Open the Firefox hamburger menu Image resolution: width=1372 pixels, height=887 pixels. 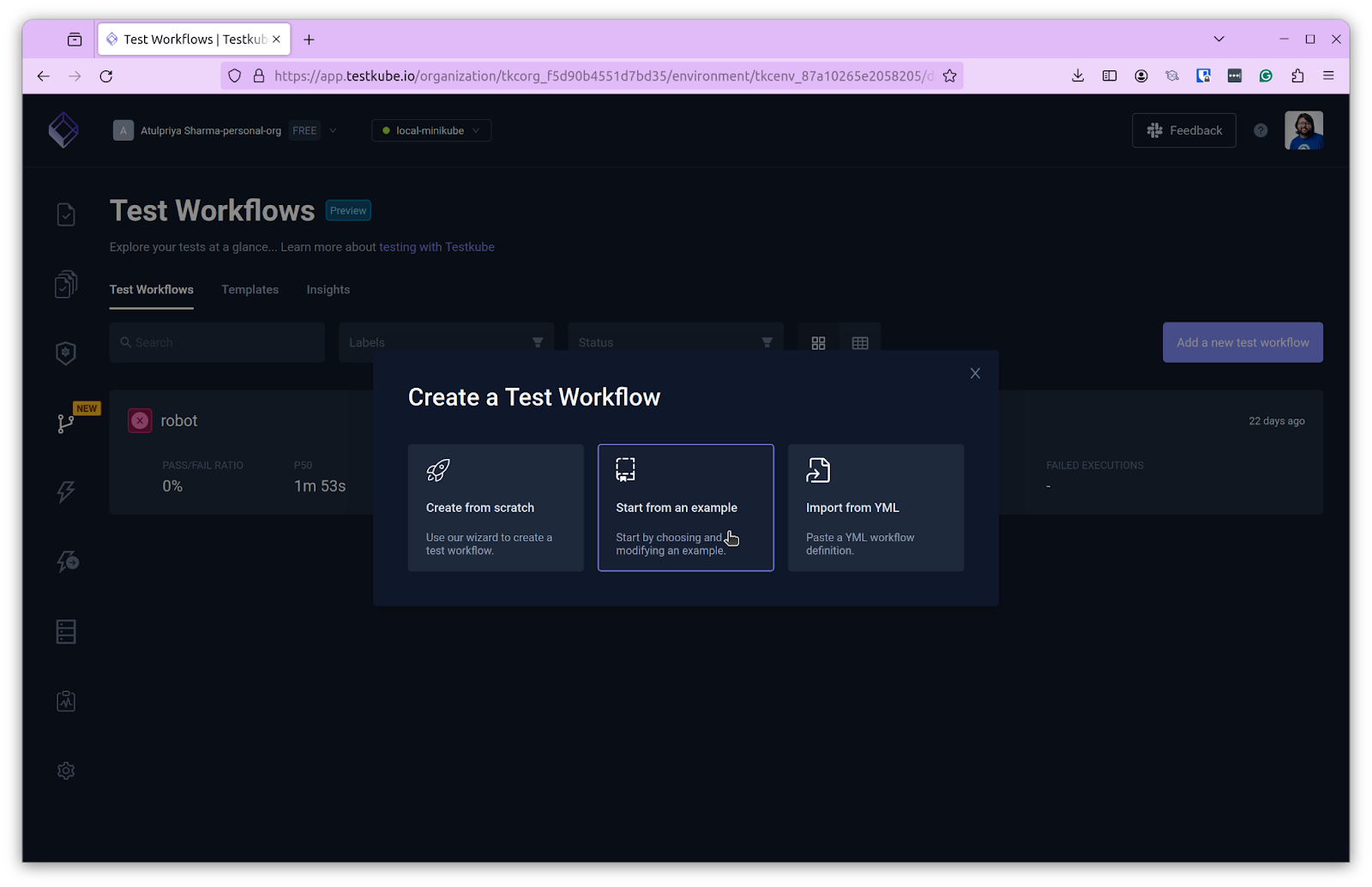click(x=1328, y=75)
